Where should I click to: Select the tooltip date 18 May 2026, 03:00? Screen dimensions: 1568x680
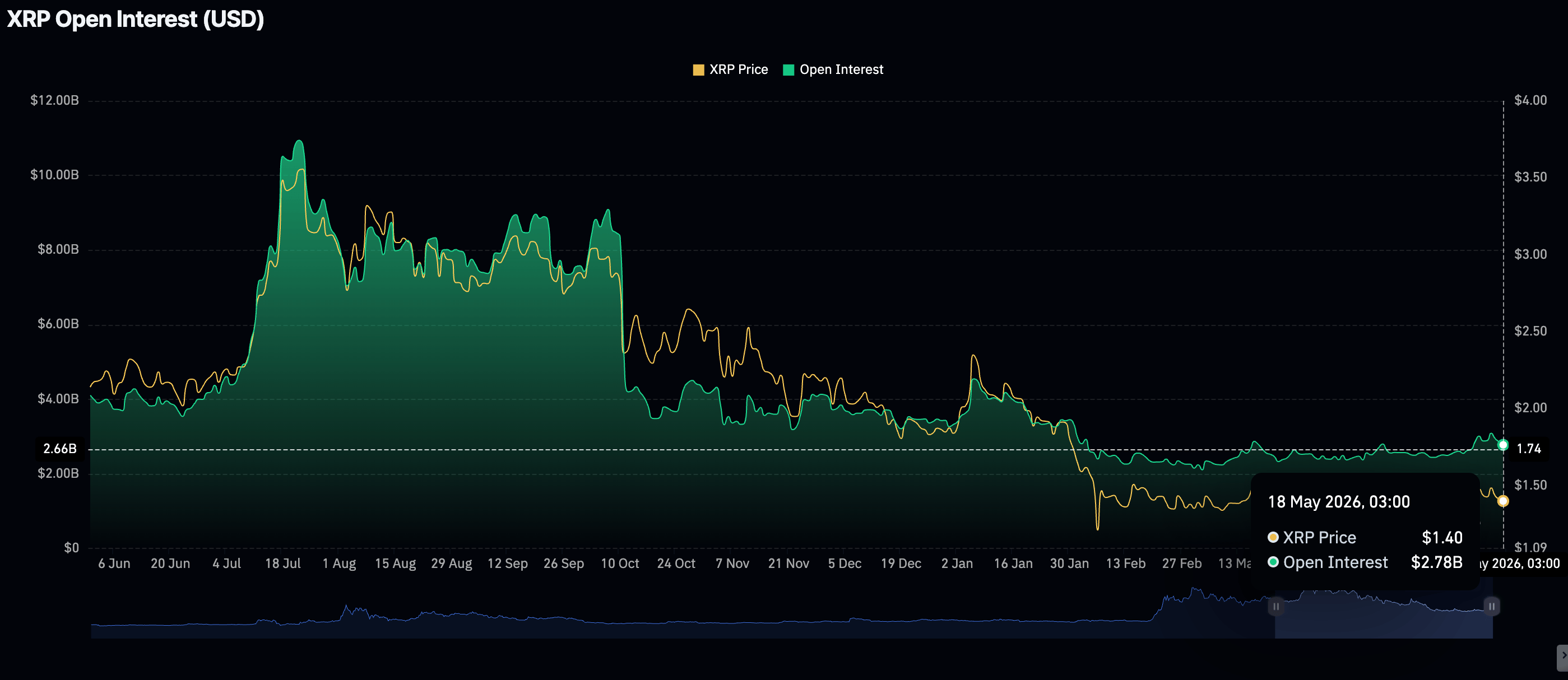1339,502
